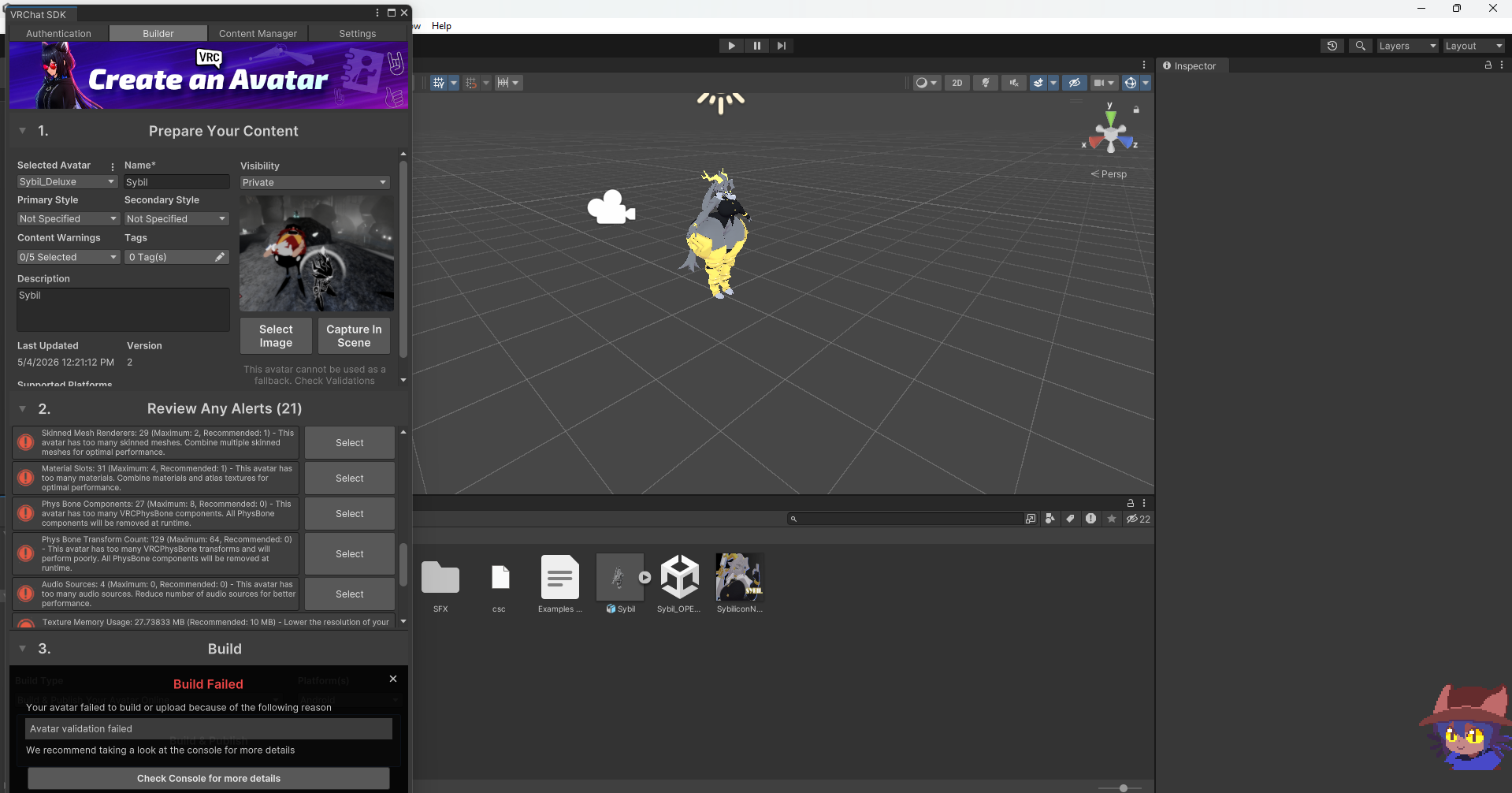Toggle 2D view in Scene toolbar
1512x793 pixels.
957,83
